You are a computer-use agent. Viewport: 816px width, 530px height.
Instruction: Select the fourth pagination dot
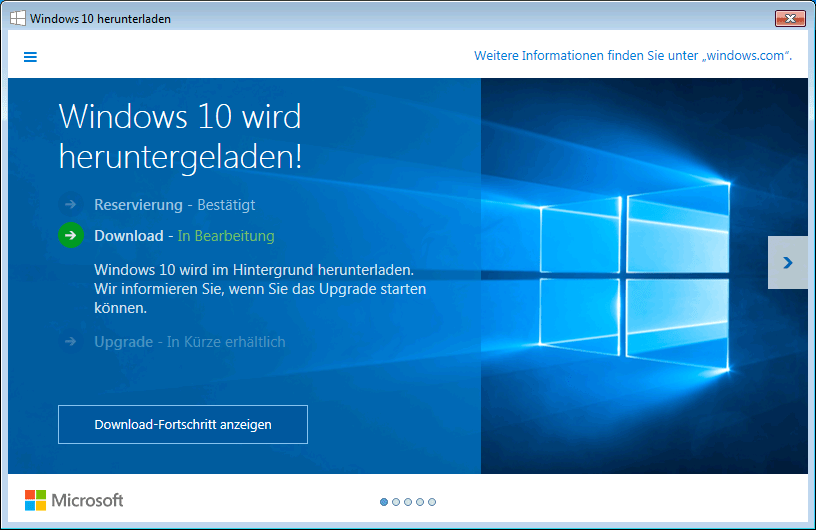pyautogui.click(x=420, y=502)
